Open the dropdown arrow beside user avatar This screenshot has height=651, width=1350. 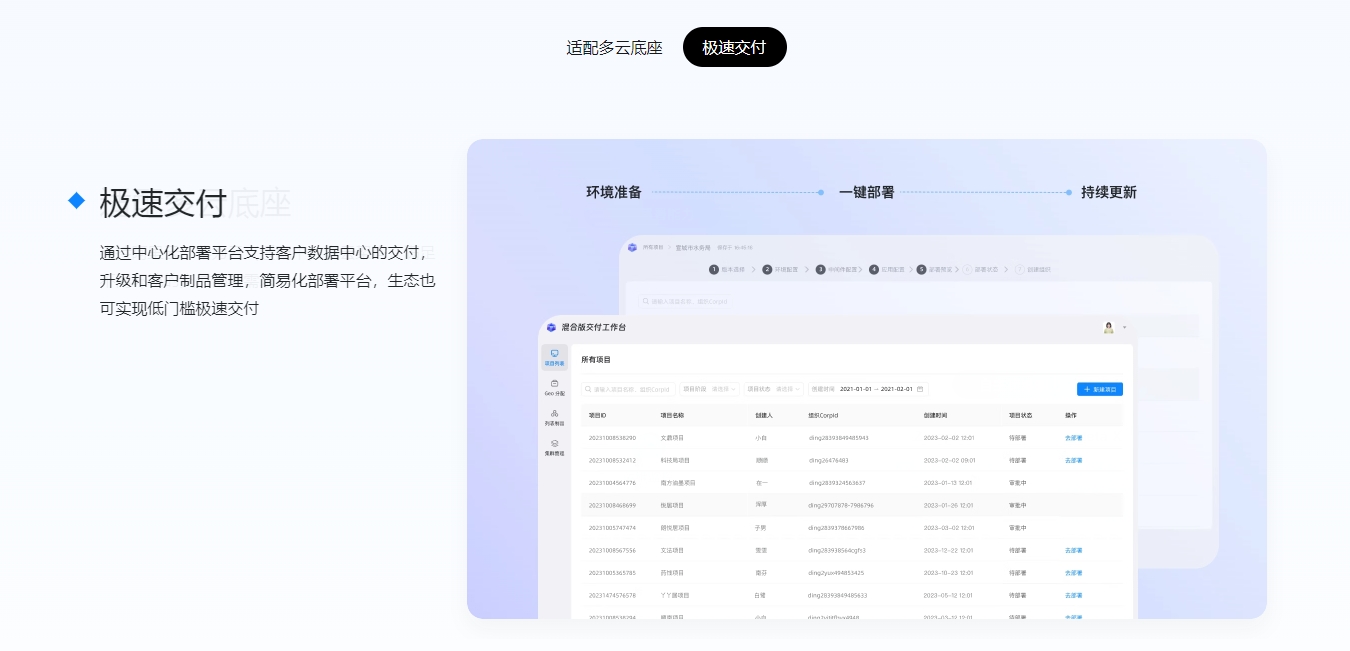[x=1124, y=327]
